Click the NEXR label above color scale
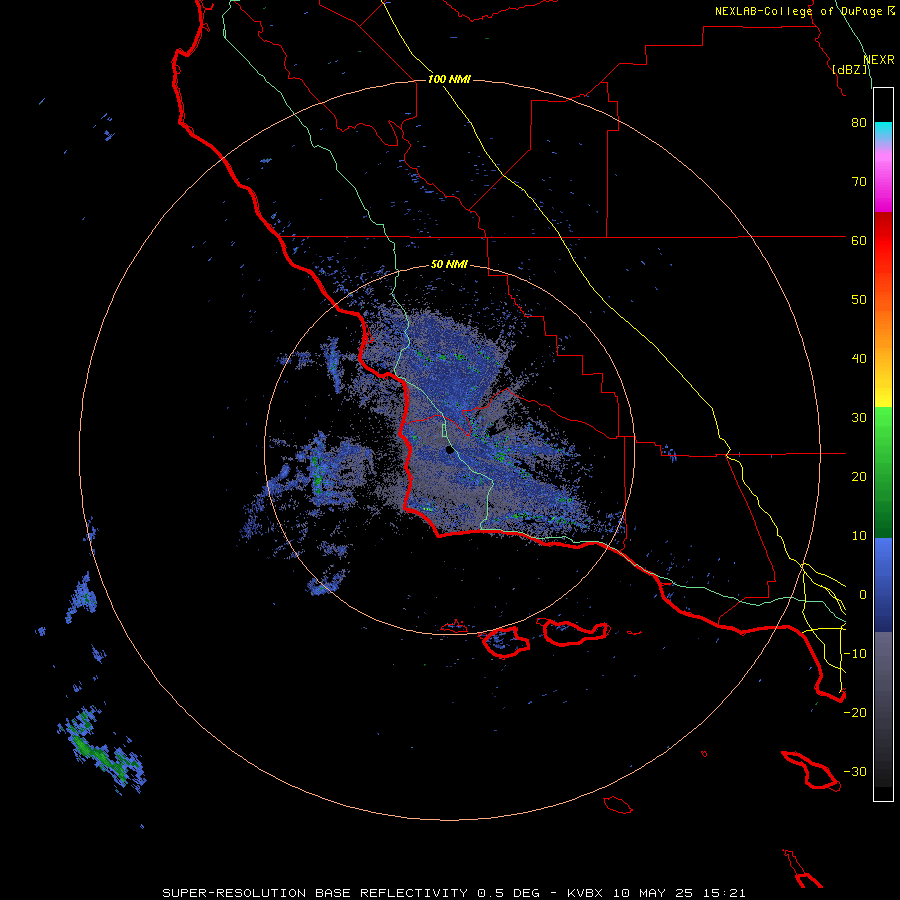The height and width of the screenshot is (900, 900). point(879,60)
